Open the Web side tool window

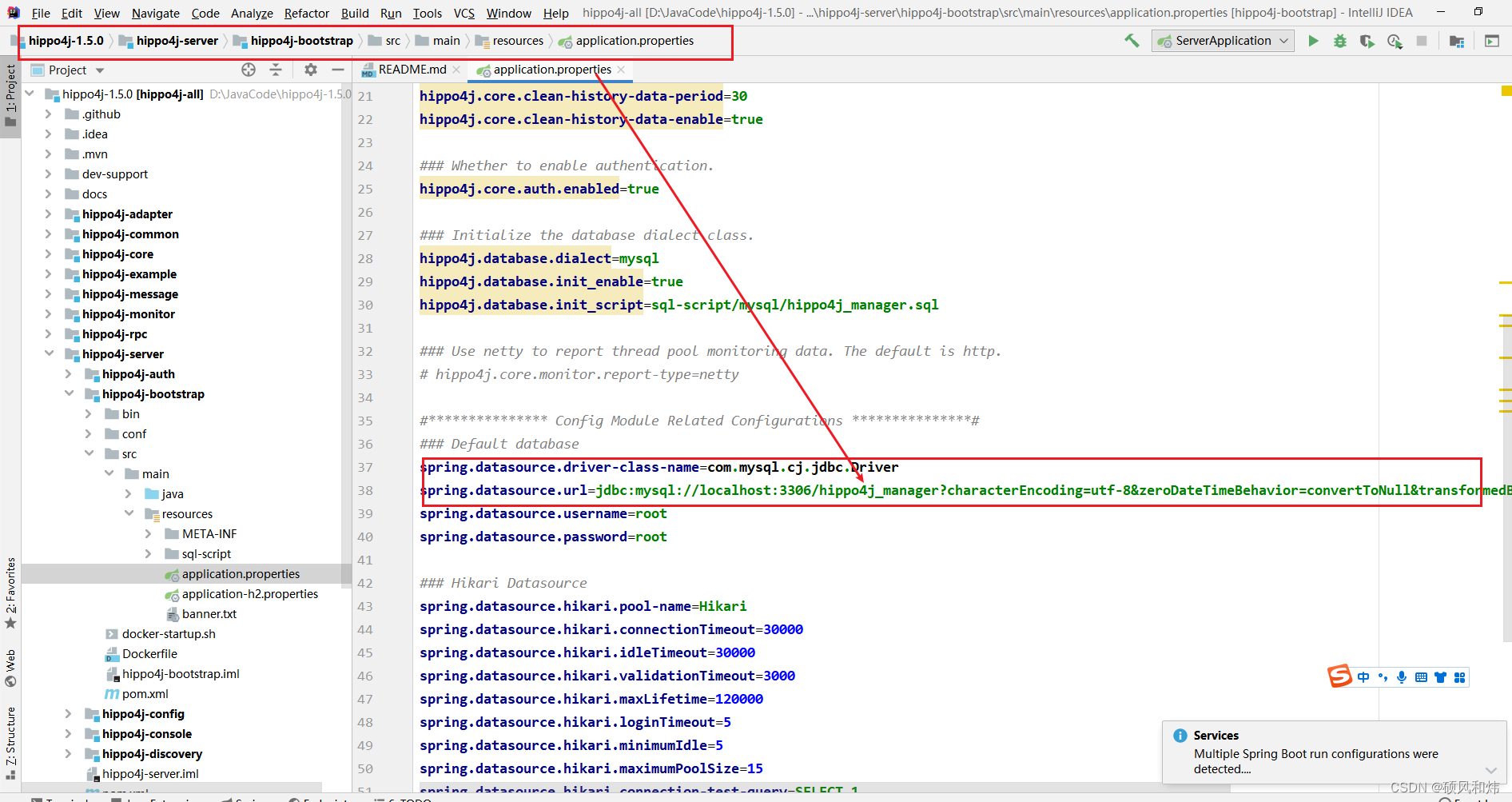(x=10, y=668)
